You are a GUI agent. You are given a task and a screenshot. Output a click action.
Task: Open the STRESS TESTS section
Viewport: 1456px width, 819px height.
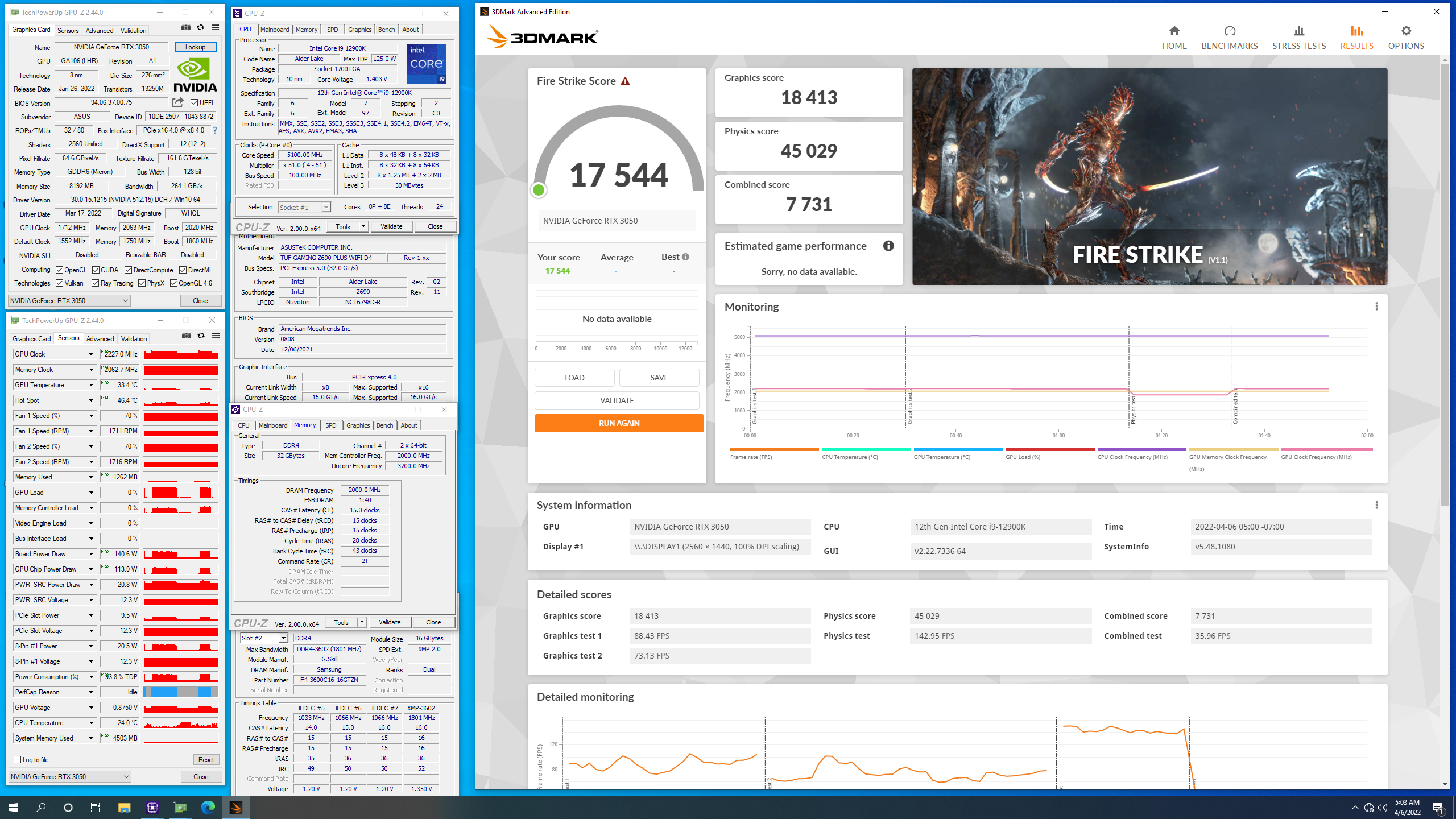pos(1298,38)
